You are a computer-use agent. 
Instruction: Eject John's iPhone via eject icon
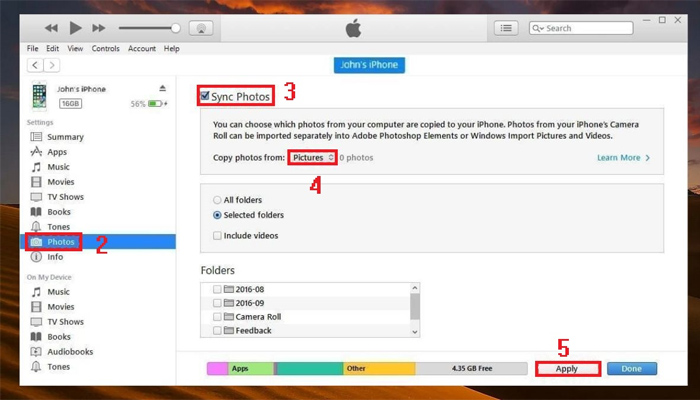point(162,88)
